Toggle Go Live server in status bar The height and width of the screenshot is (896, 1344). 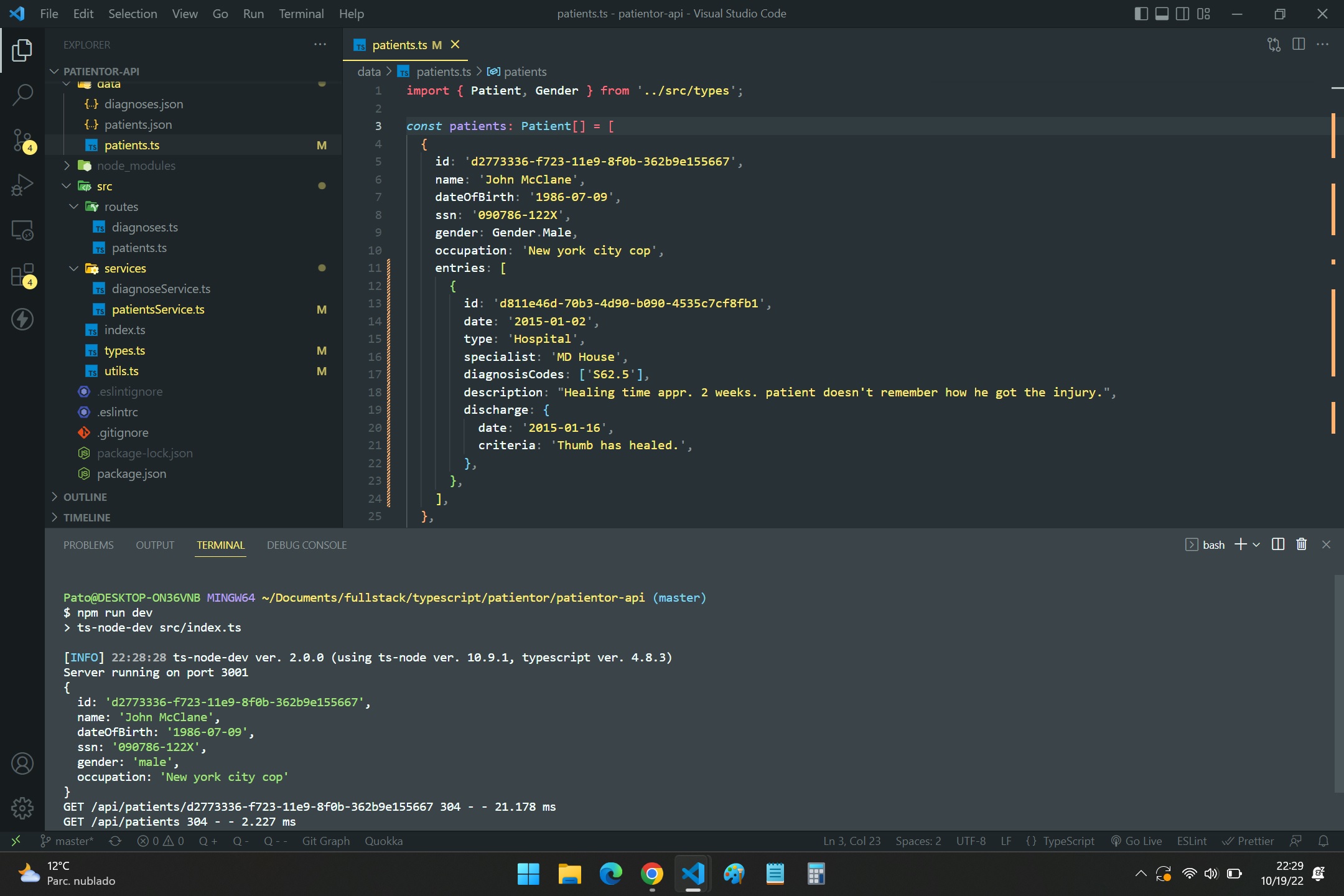1137,841
